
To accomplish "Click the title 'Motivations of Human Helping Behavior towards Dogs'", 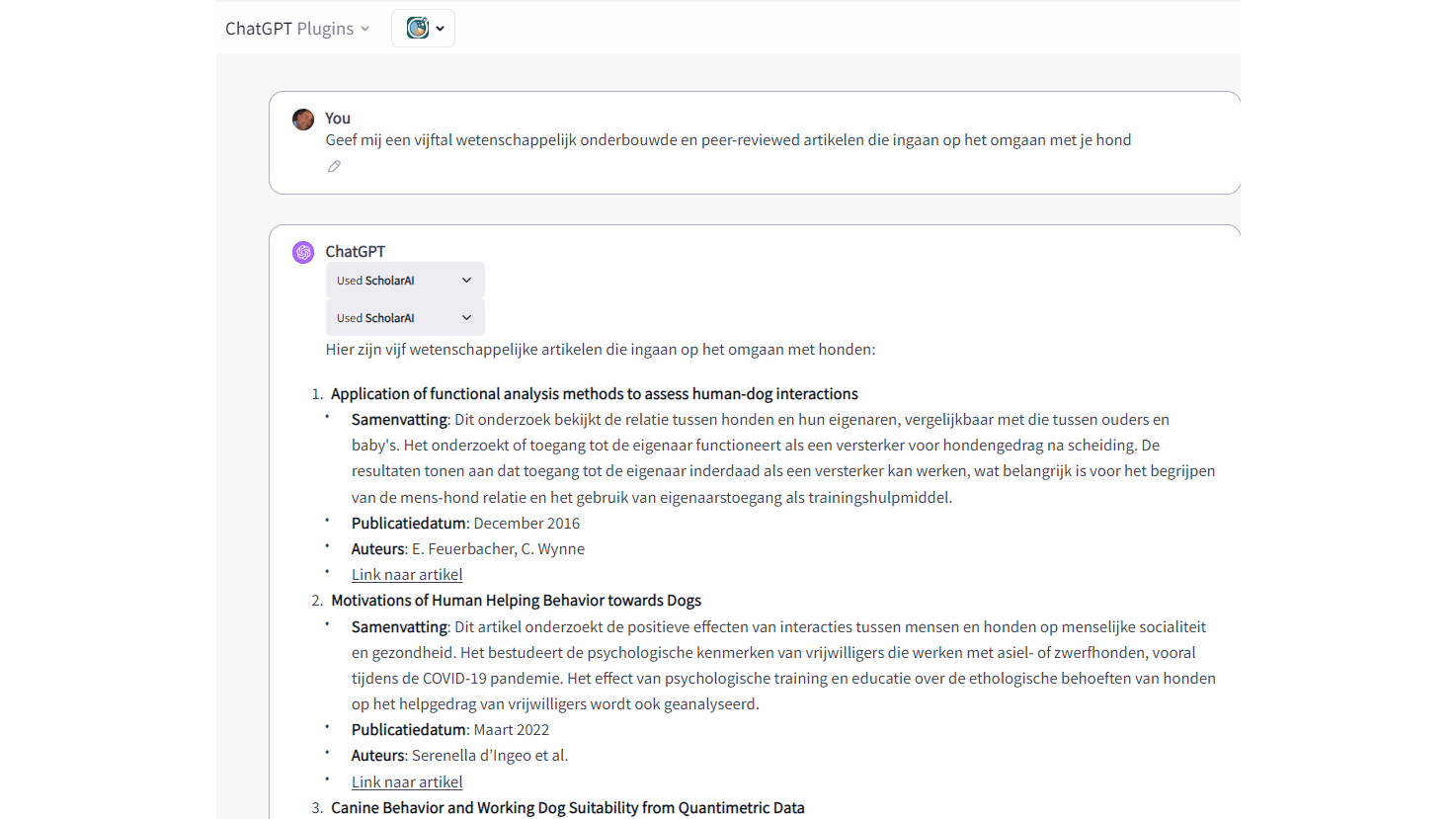I will click(x=516, y=601).
